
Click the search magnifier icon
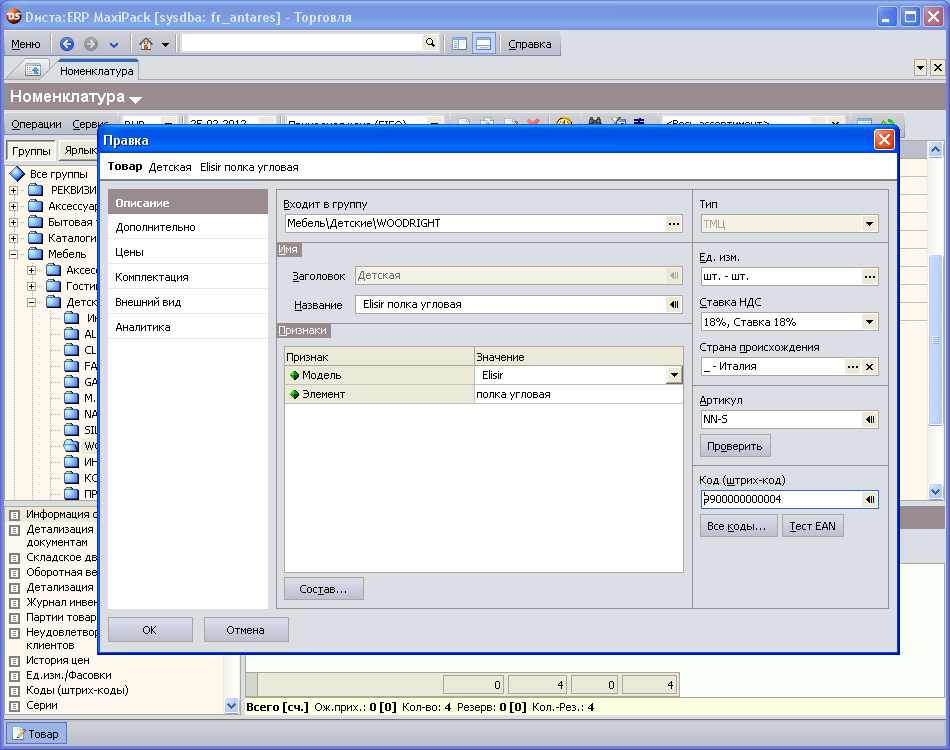pyautogui.click(x=430, y=43)
